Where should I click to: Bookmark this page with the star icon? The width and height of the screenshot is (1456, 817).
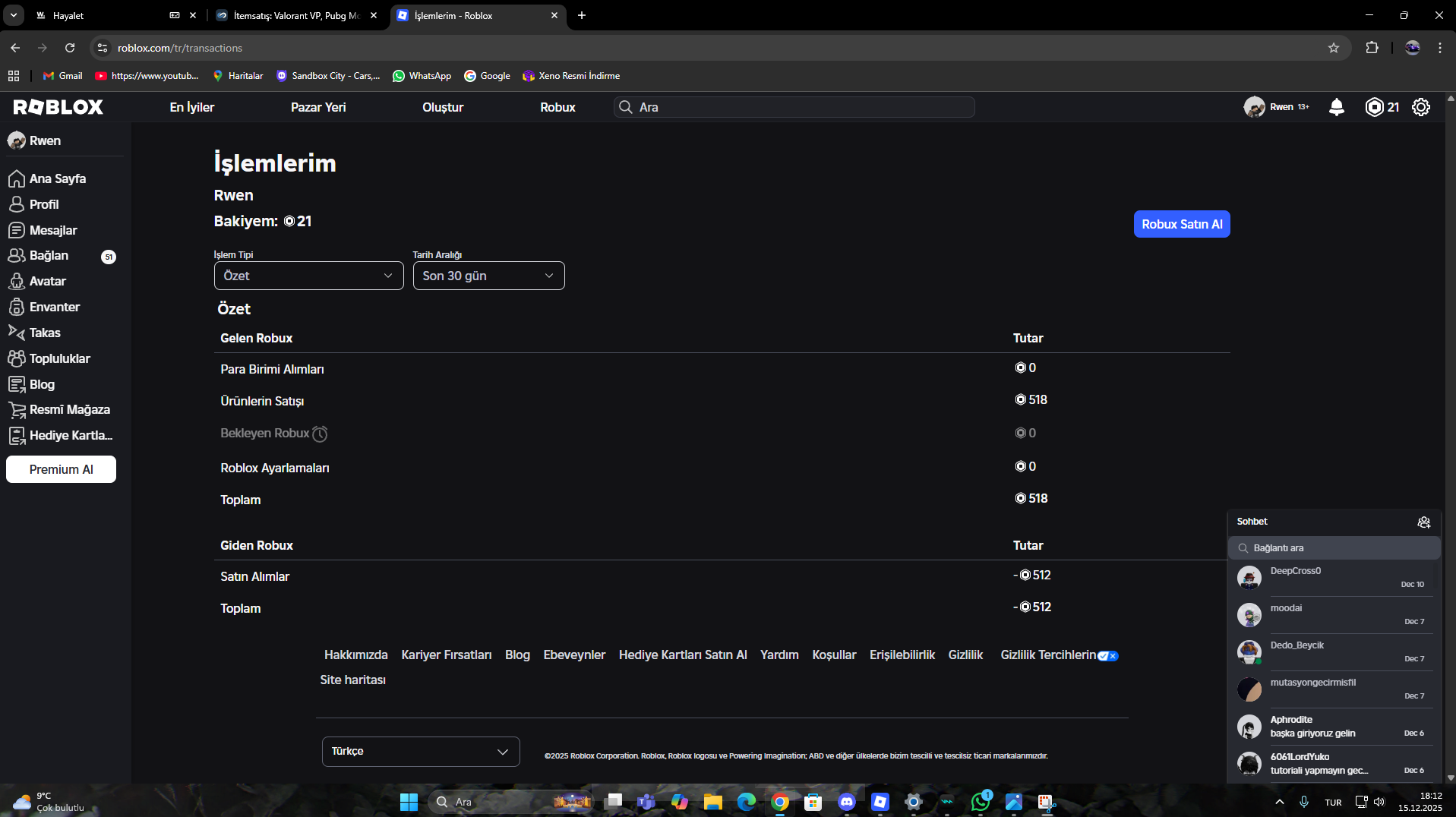pos(1334,48)
